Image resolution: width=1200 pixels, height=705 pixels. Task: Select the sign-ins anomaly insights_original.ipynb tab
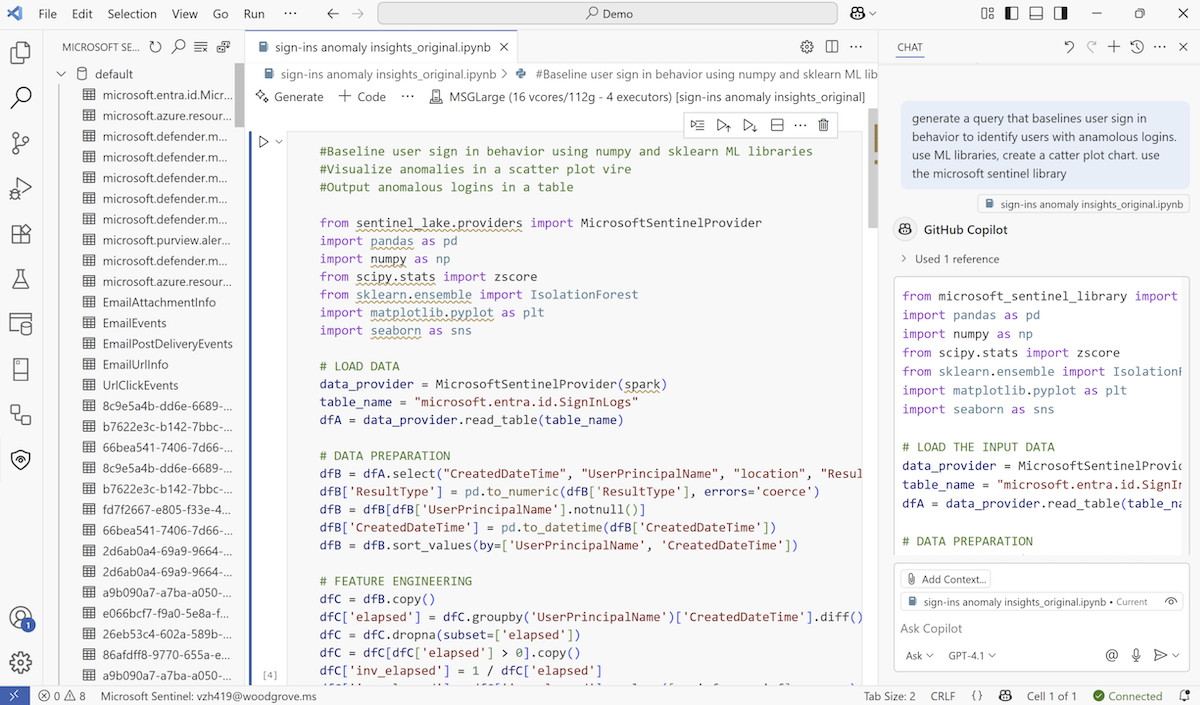point(381,47)
